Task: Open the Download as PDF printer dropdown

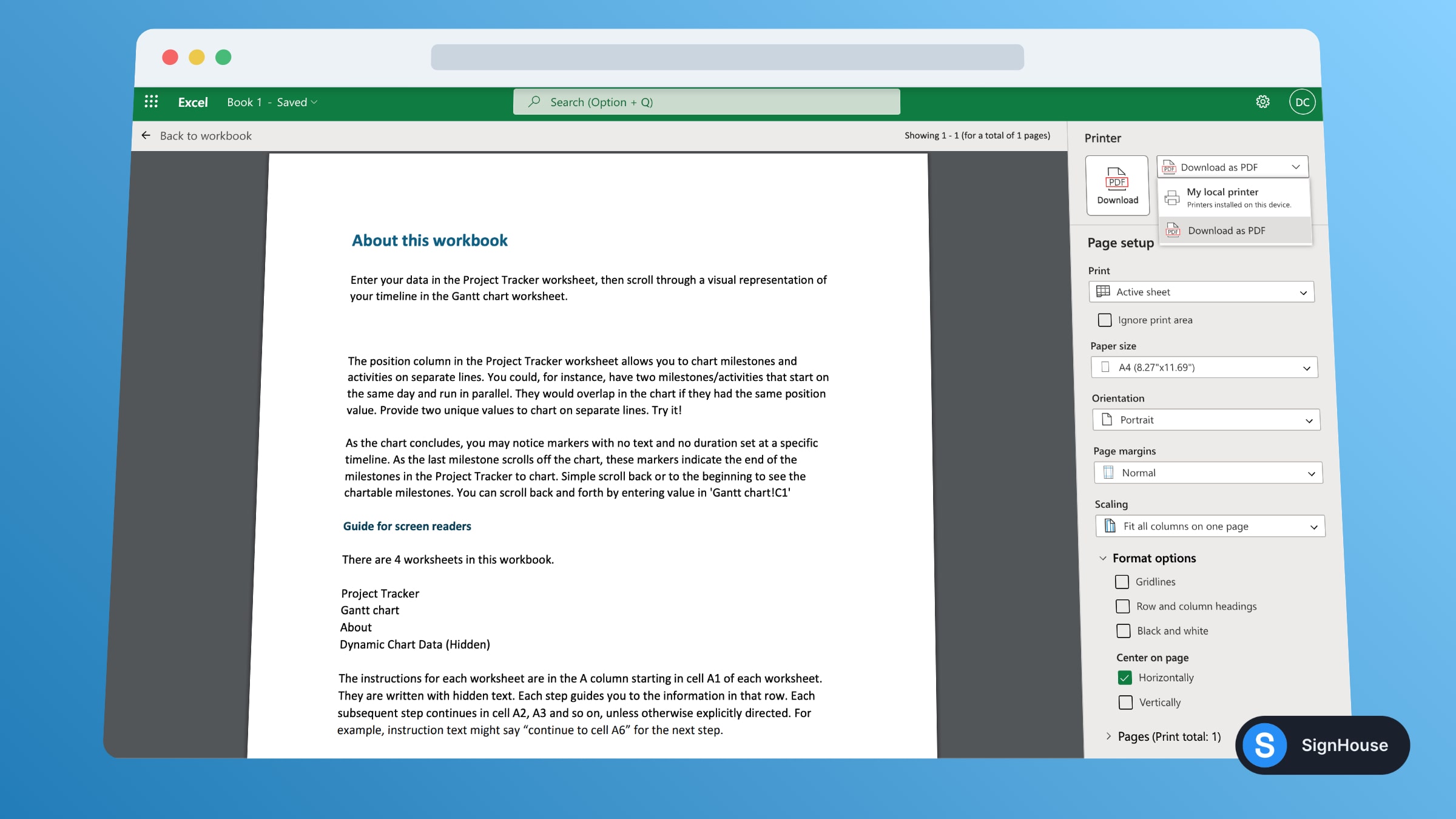Action: point(1232,167)
